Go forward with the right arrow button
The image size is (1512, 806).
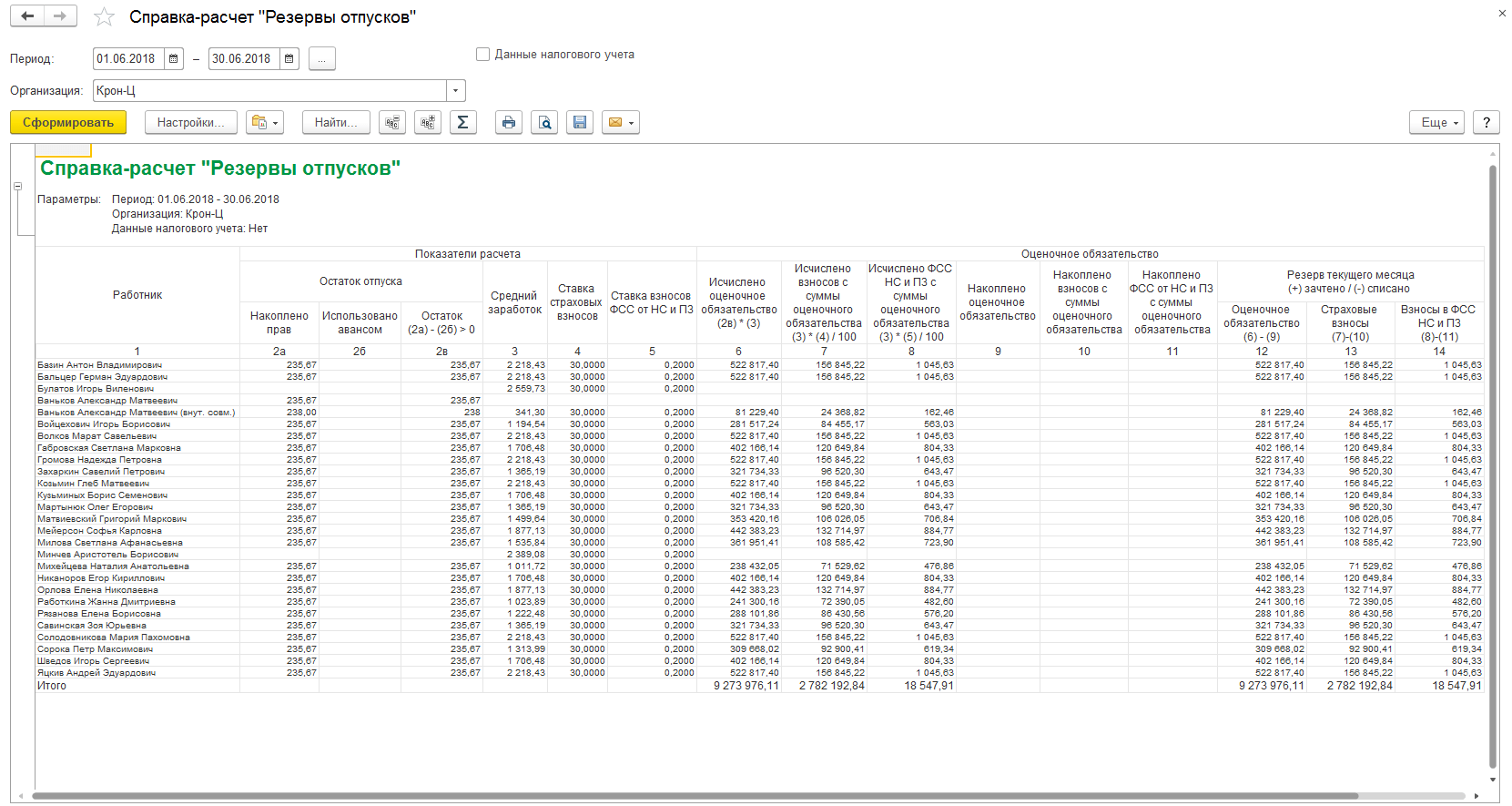60,16
